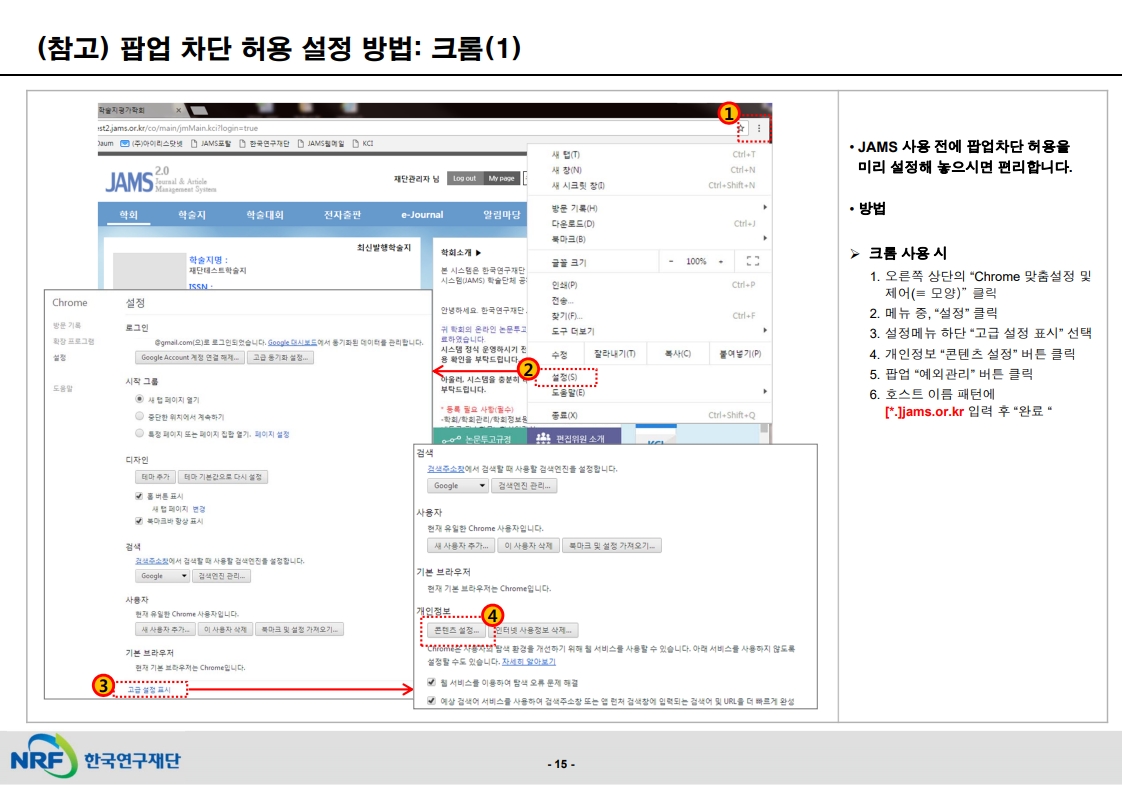Open 확장 프로그램 in Chrome settings sidebar
Viewport: 1122px width, 793px height.
[73, 341]
